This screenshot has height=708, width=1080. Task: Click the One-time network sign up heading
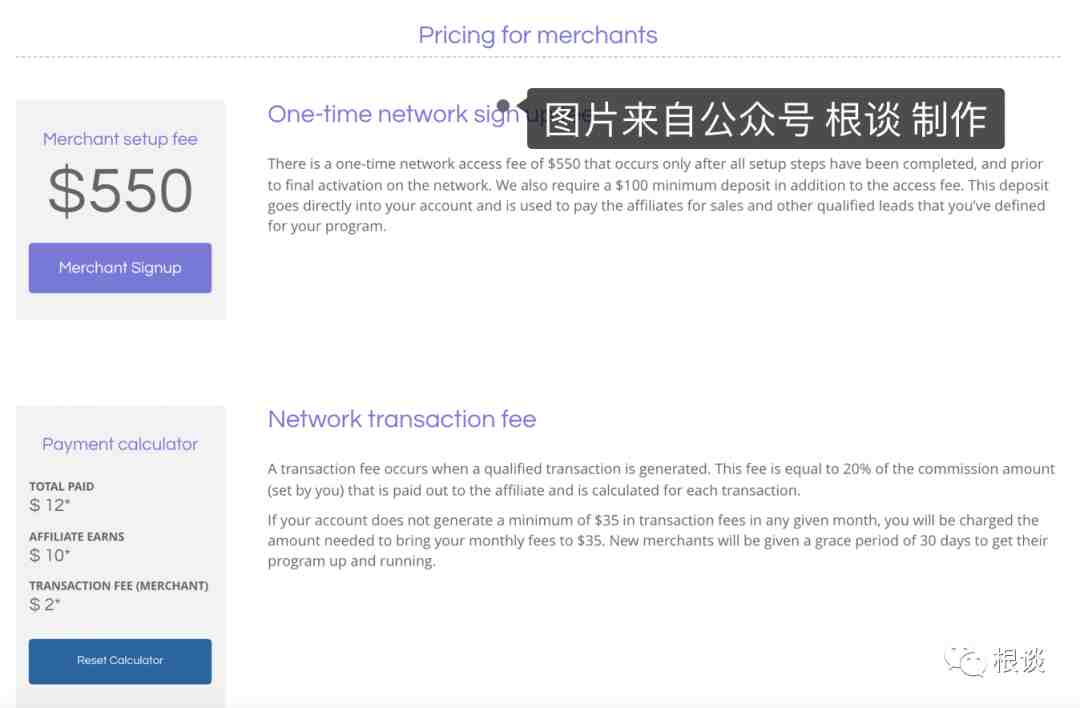click(393, 114)
